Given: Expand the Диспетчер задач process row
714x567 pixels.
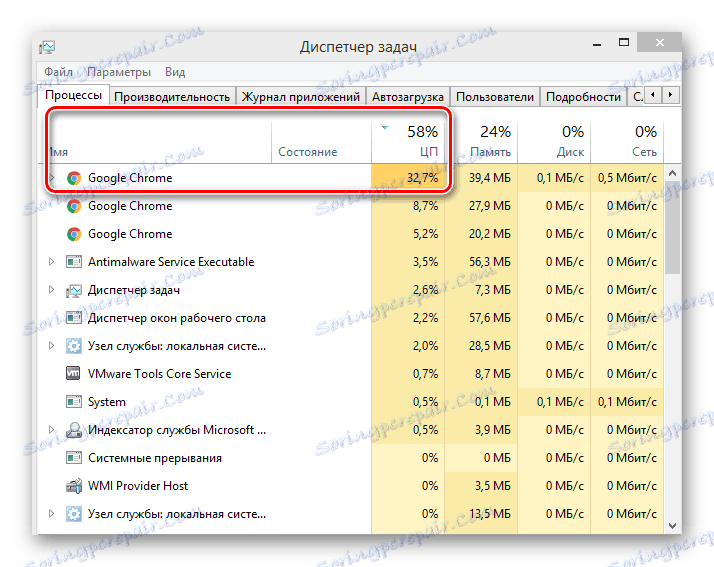Looking at the screenshot, I should pyautogui.click(x=52, y=290).
